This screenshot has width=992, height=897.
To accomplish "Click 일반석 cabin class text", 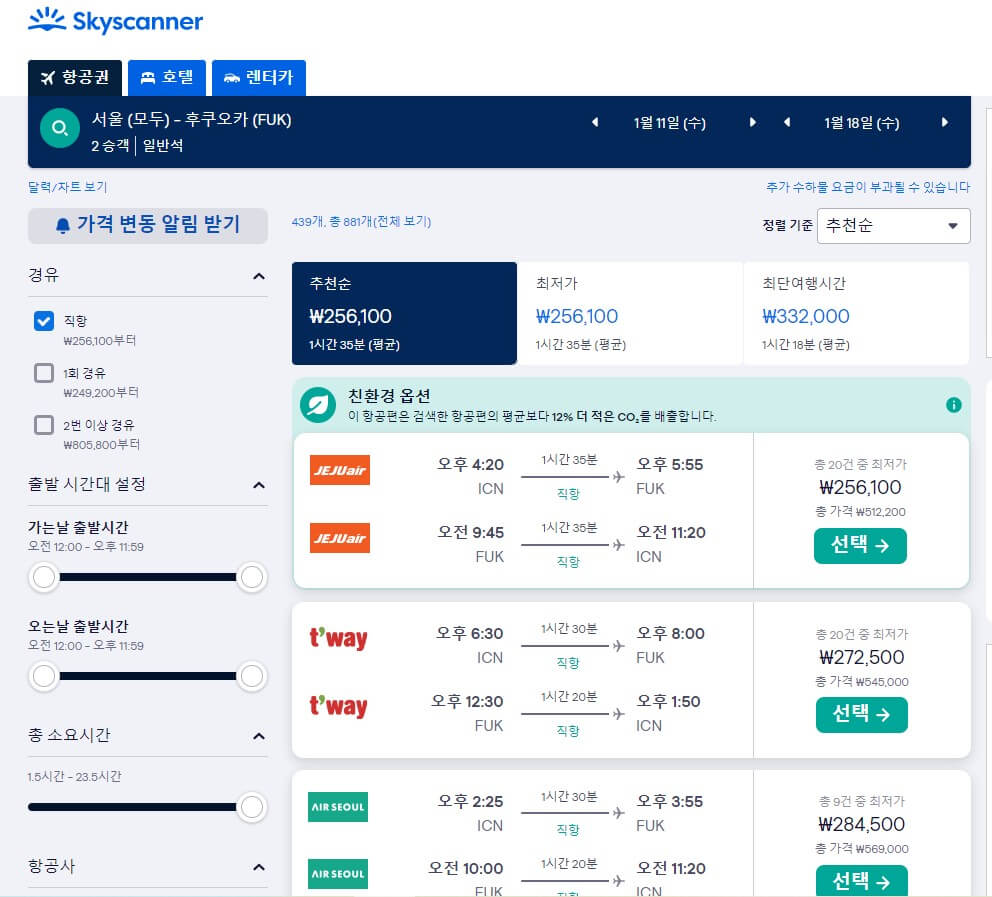I will (x=163, y=145).
